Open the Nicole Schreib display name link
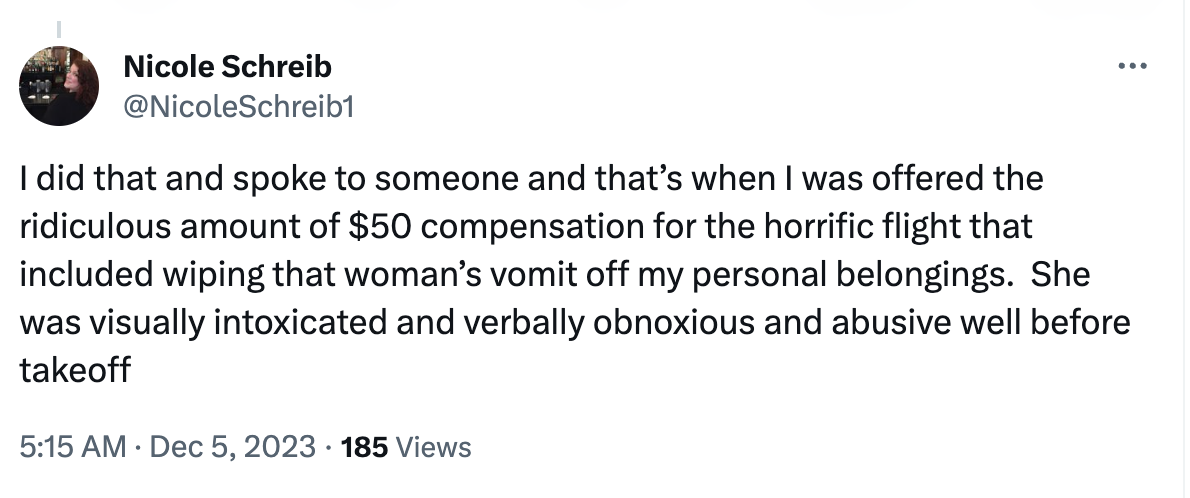 (x=226, y=68)
